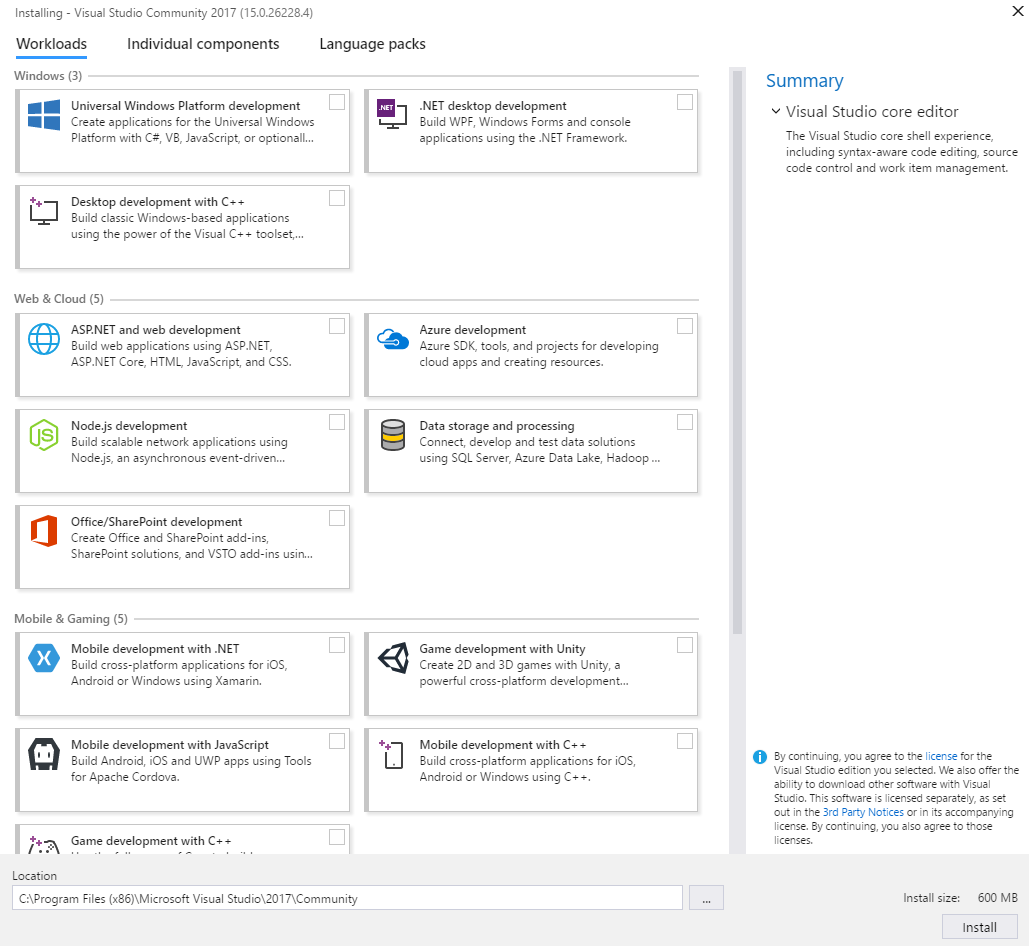Viewport: 1029px width, 946px height.
Task: Click the .NET desktop development icon
Action: (392, 113)
